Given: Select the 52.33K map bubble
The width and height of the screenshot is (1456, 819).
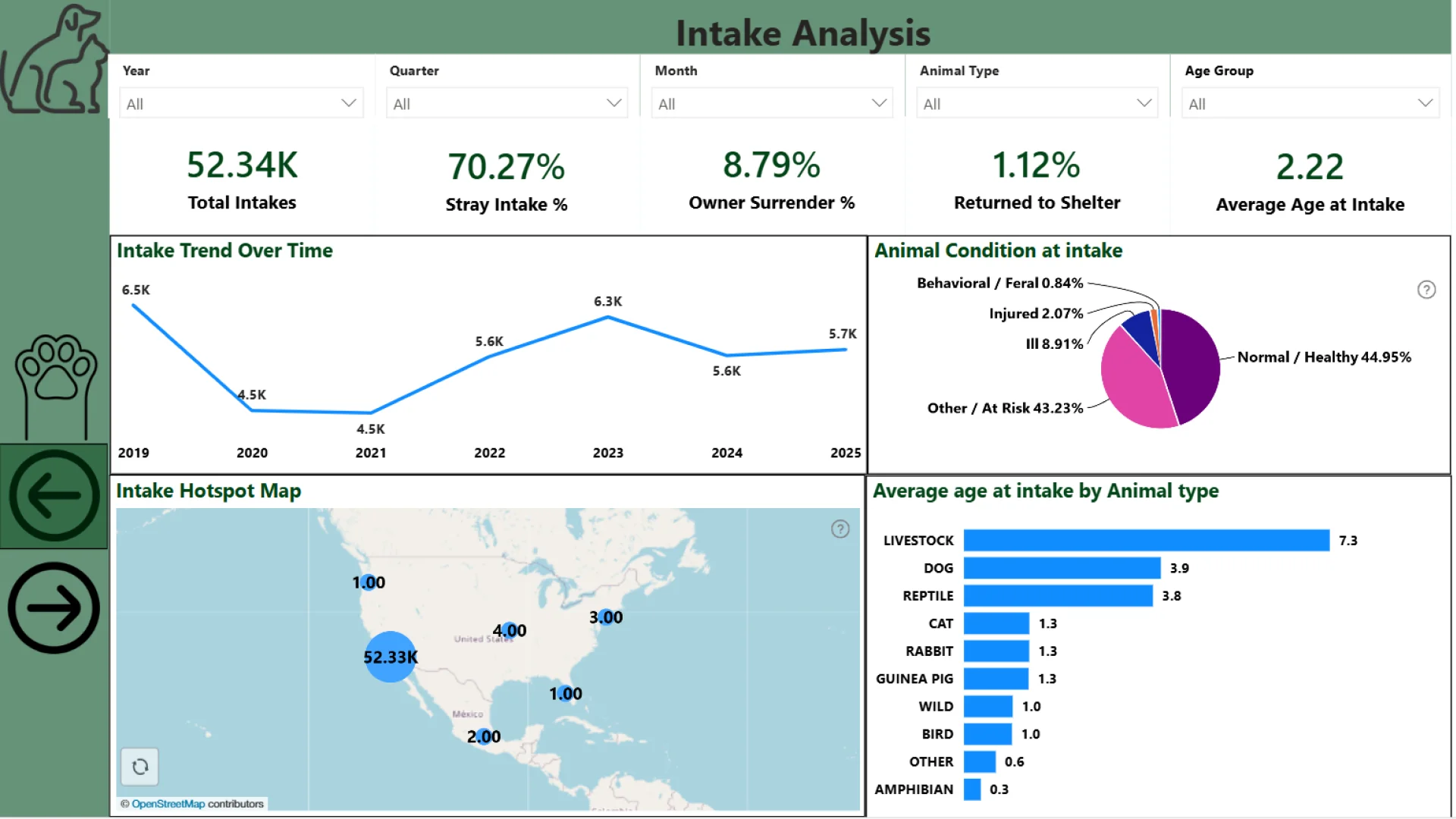Looking at the screenshot, I should [390, 657].
